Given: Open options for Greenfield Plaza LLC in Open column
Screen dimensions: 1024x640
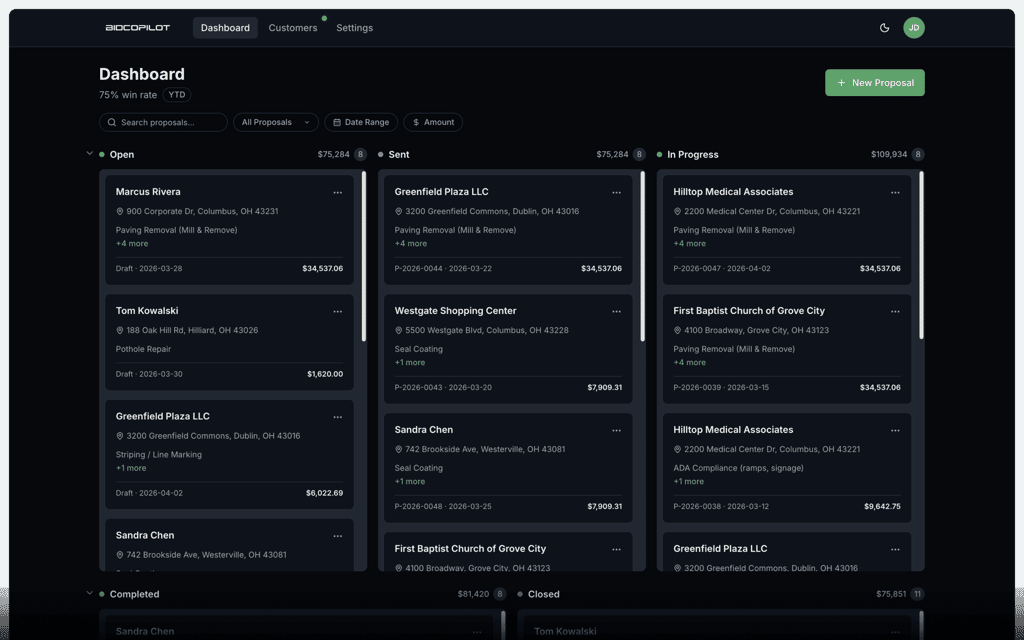Looking at the screenshot, I should 338,417.
